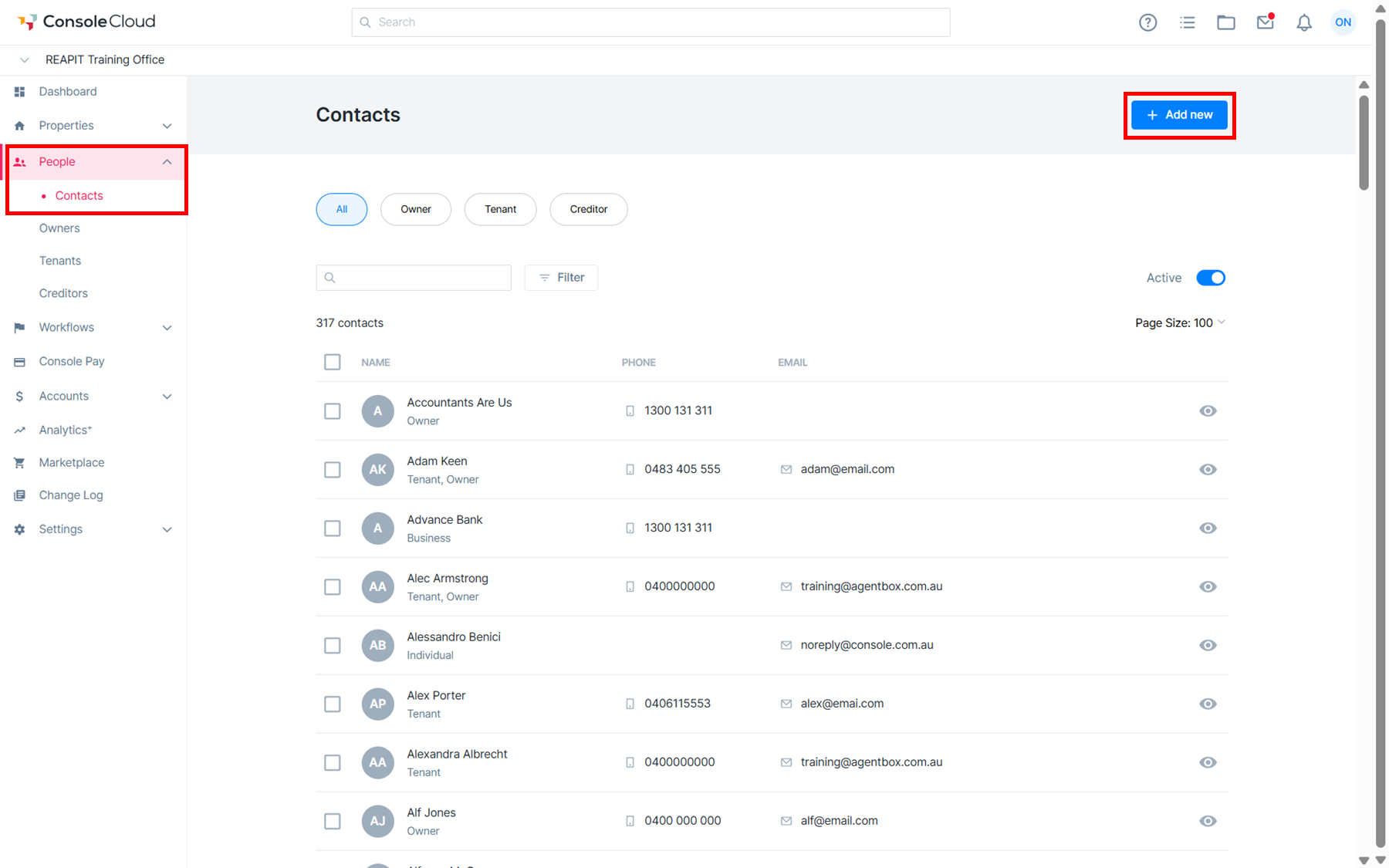Open the REAPIT Training Office office selector
The image size is (1389, 868).
pyautogui.click(x=93, y=60)
